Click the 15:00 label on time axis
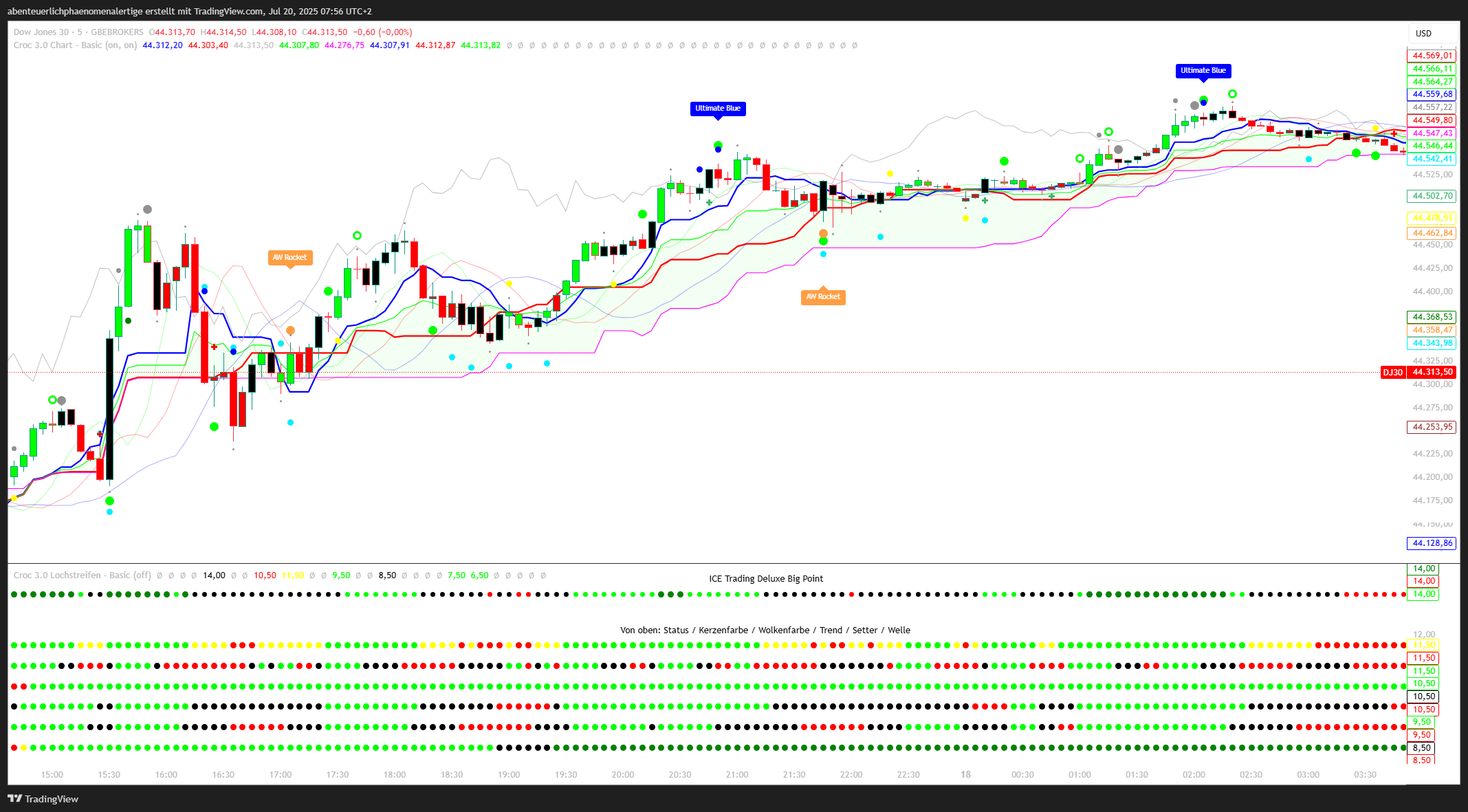 pos(52,775)
